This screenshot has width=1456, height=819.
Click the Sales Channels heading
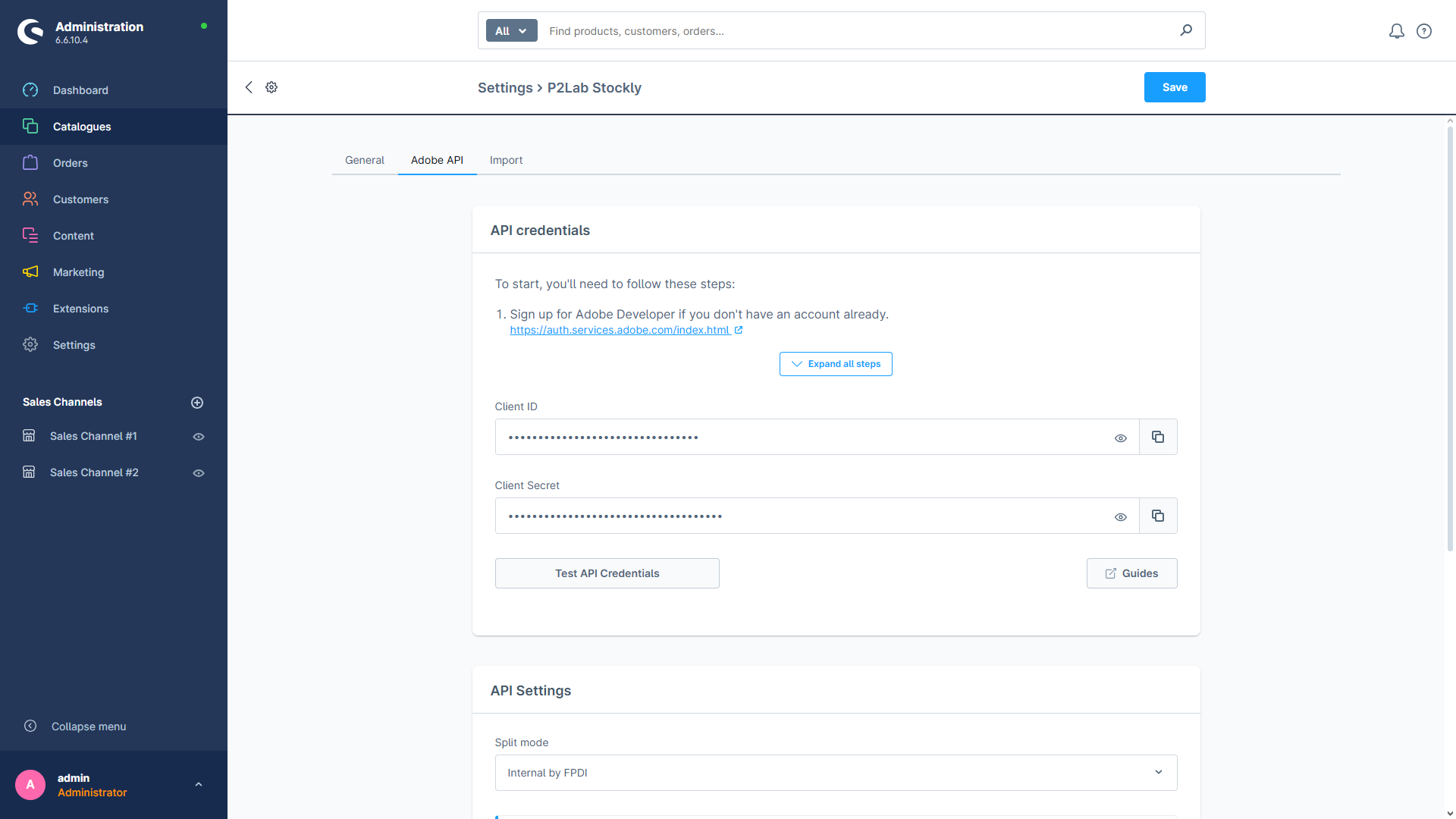[62, 402]
